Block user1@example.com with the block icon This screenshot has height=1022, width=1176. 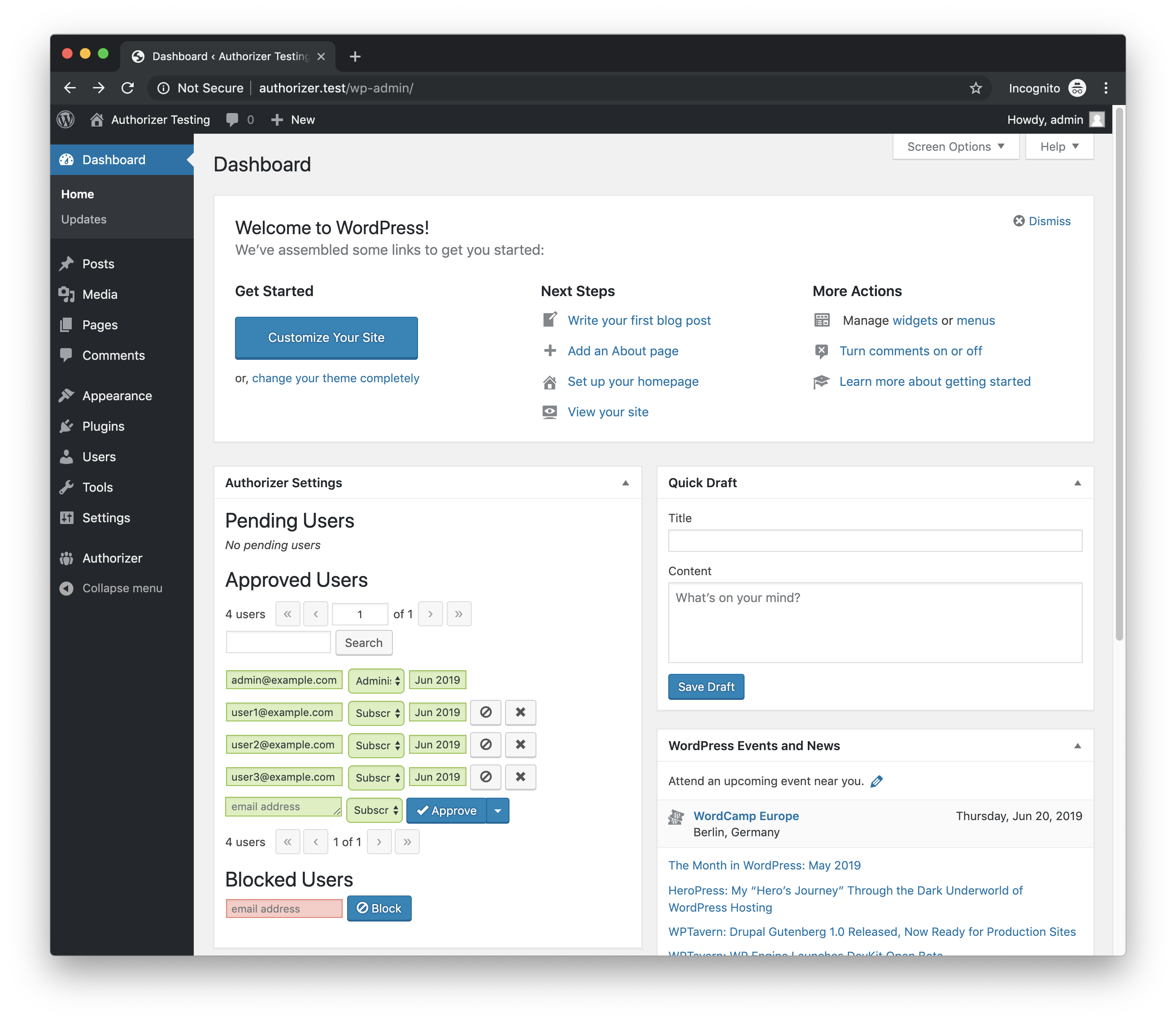(x=486, y=712)
